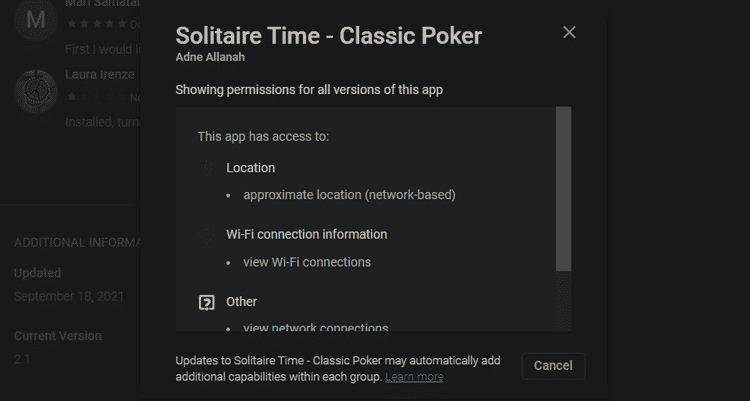
Task: Click the permissions list scrollbar thumb
Action: point(563,190)
